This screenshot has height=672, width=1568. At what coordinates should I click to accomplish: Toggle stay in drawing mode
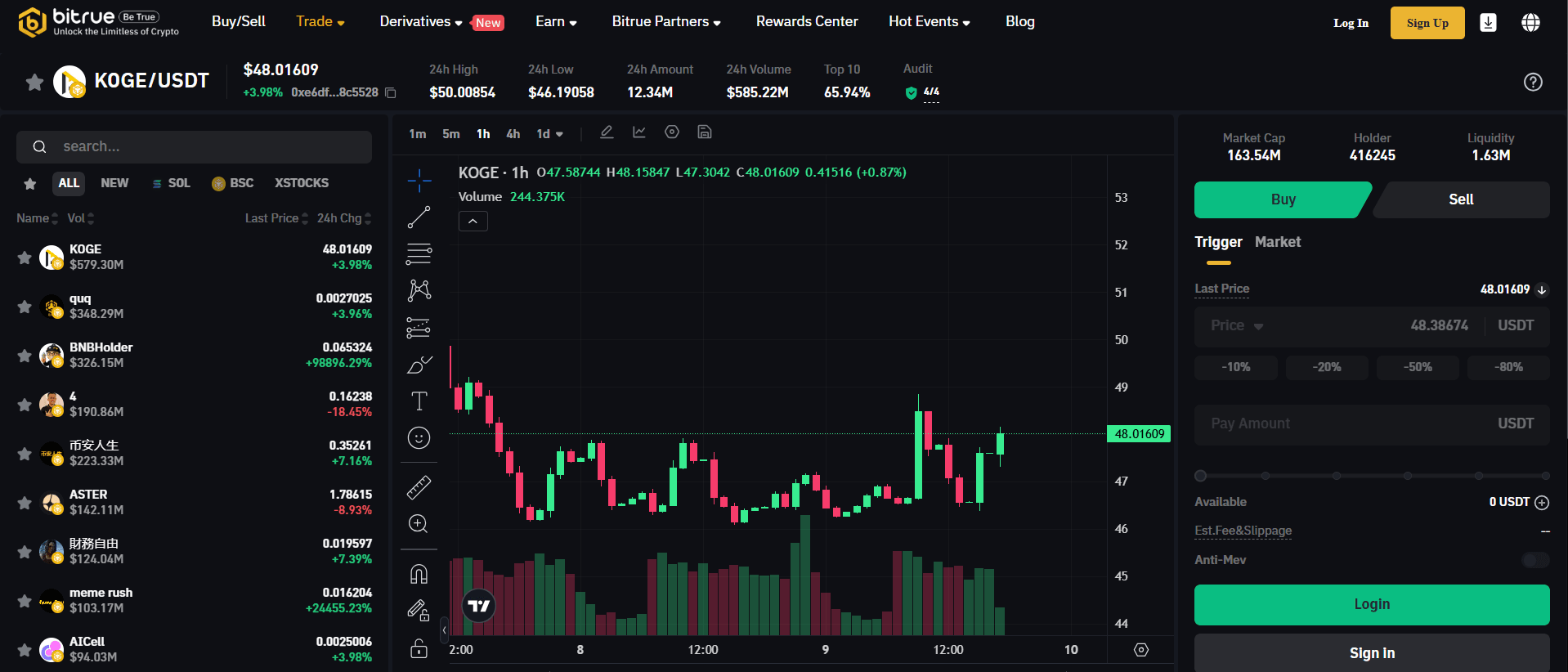(x=419, y=611)
